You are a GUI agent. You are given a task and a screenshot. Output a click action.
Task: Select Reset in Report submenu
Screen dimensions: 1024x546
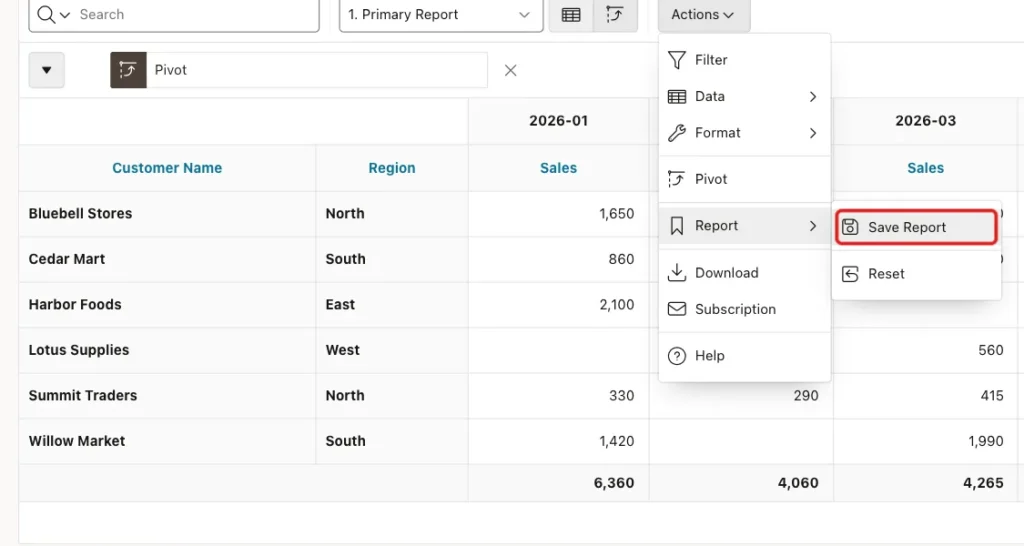click(916, 274)
